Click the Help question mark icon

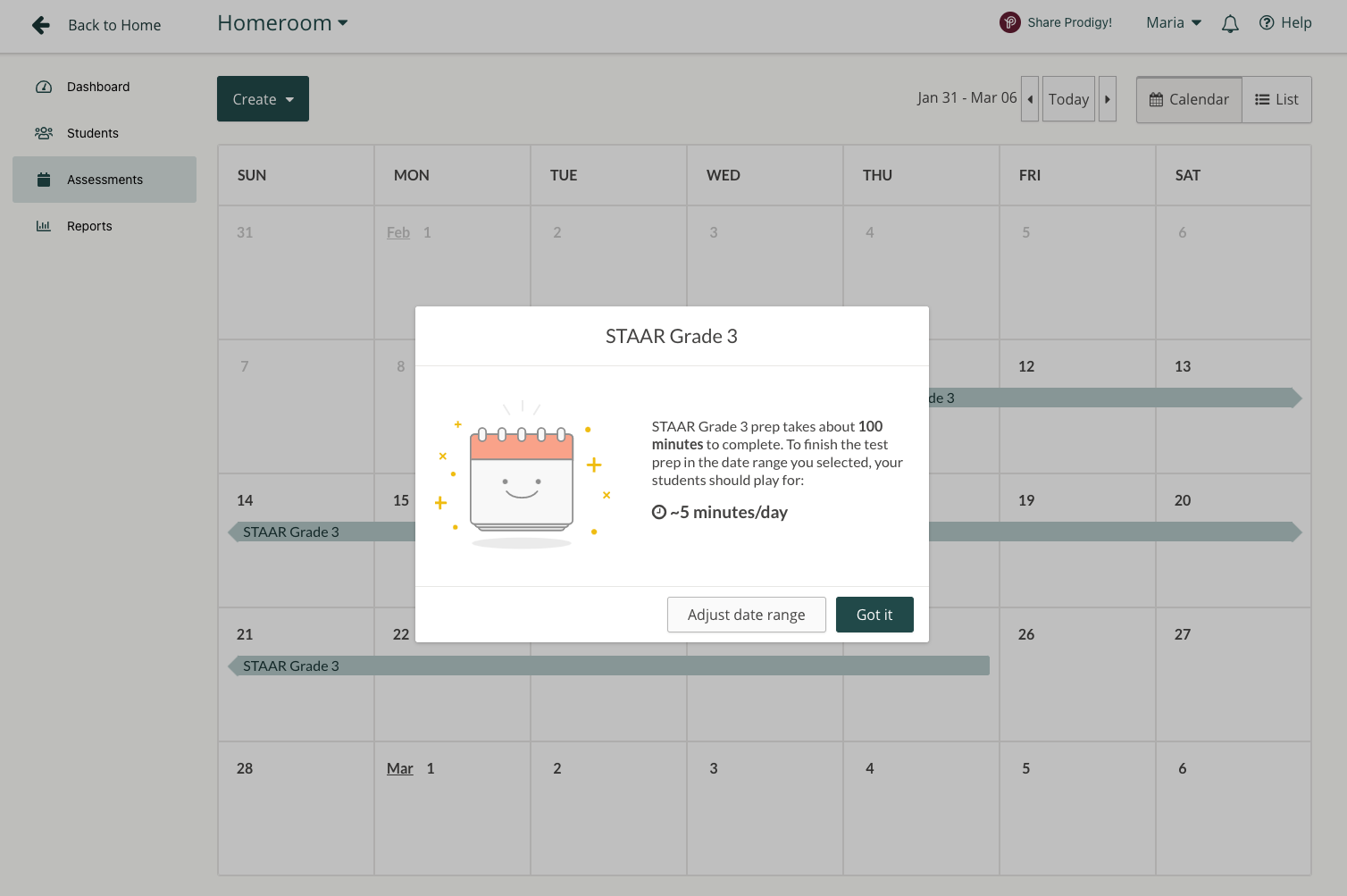coord(1267,23)
